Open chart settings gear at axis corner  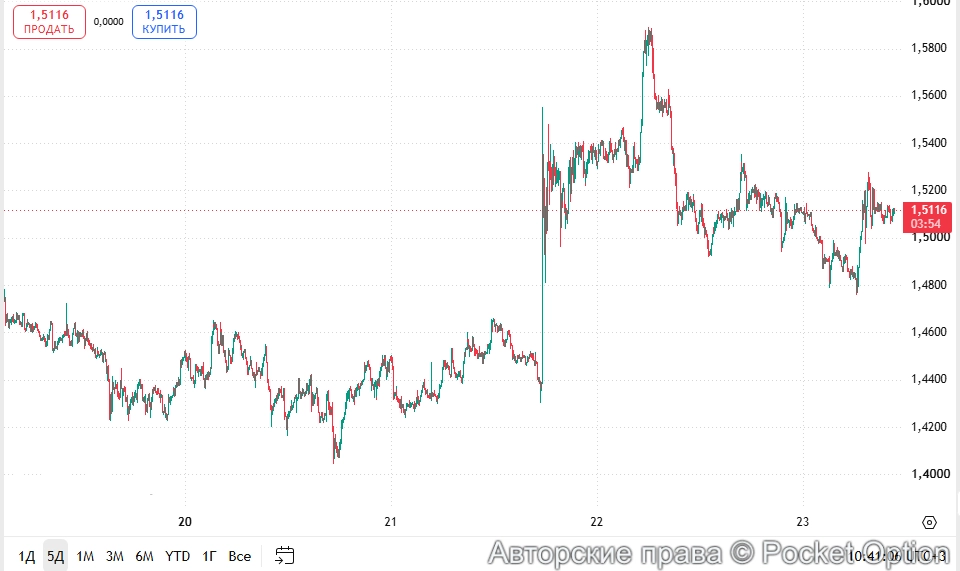929,523
